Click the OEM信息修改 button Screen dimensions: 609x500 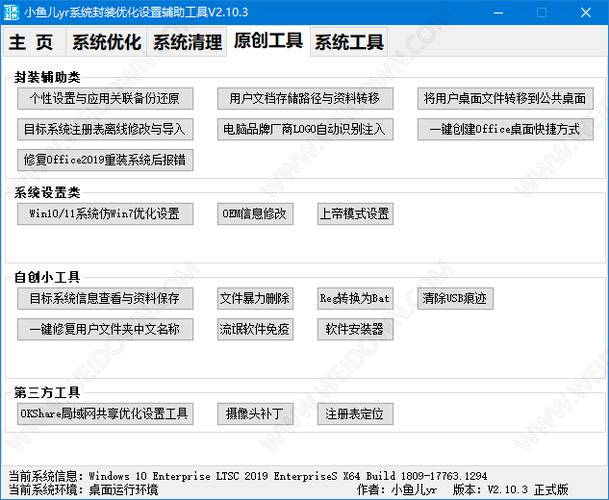pos(255,214)
